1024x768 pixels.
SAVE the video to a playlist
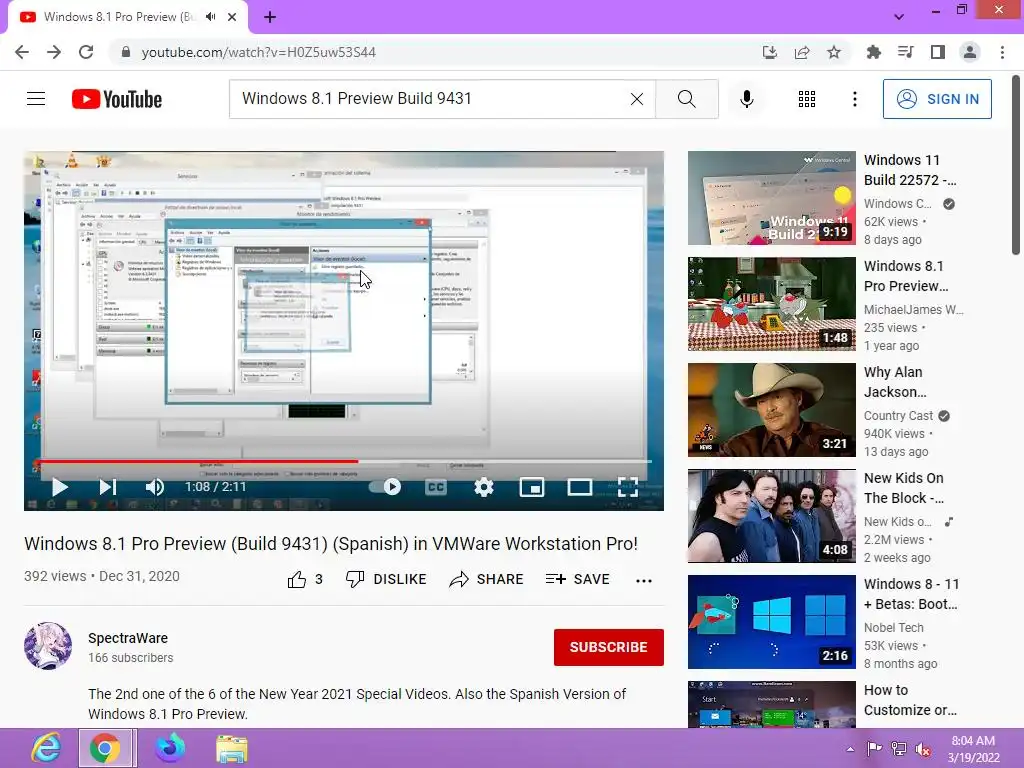[577, 579]
